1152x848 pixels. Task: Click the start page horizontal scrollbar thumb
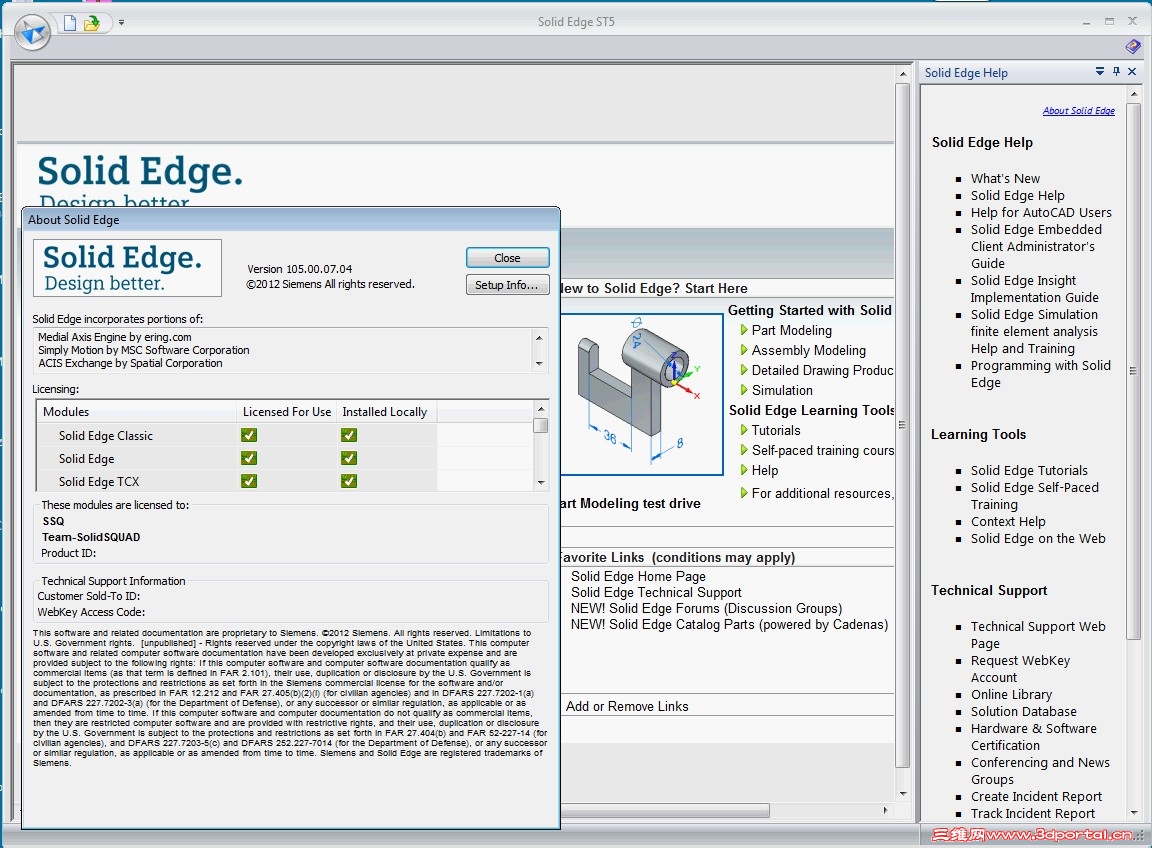coord(666,811)
